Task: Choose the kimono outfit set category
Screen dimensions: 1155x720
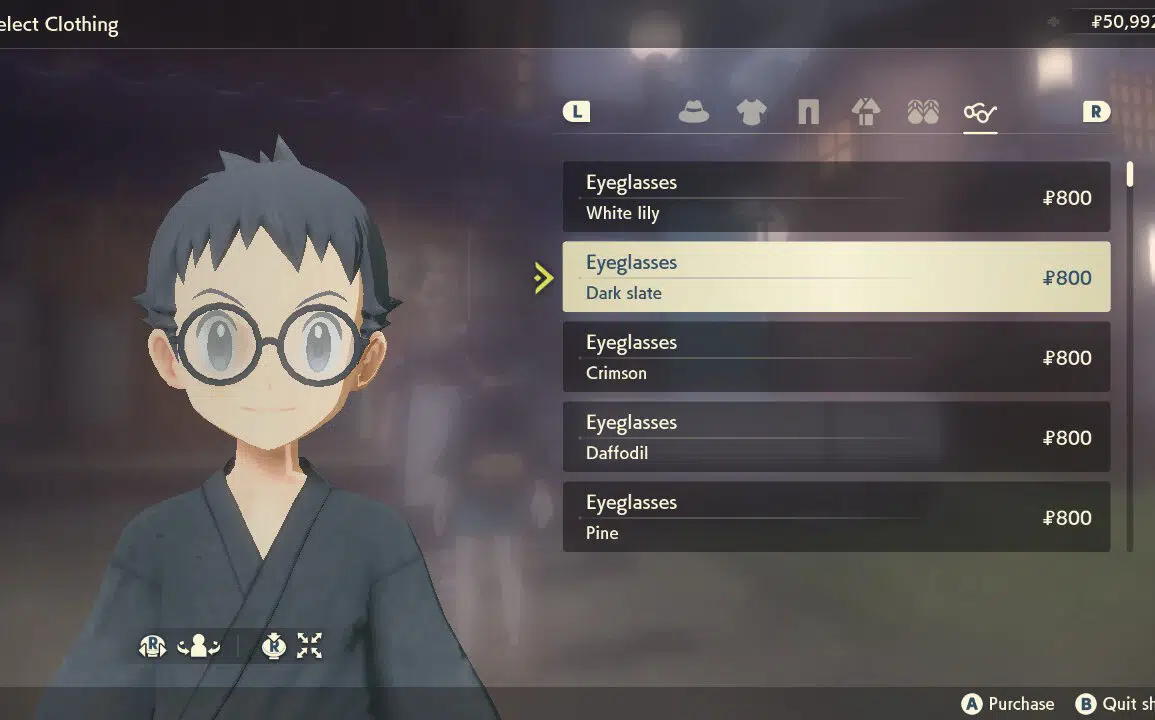Action: (866, 112)
